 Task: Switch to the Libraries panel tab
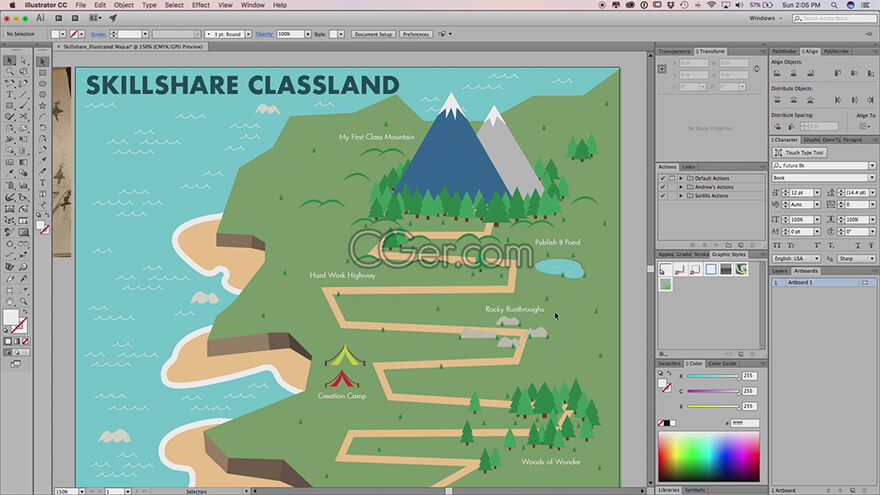point(669,490)
